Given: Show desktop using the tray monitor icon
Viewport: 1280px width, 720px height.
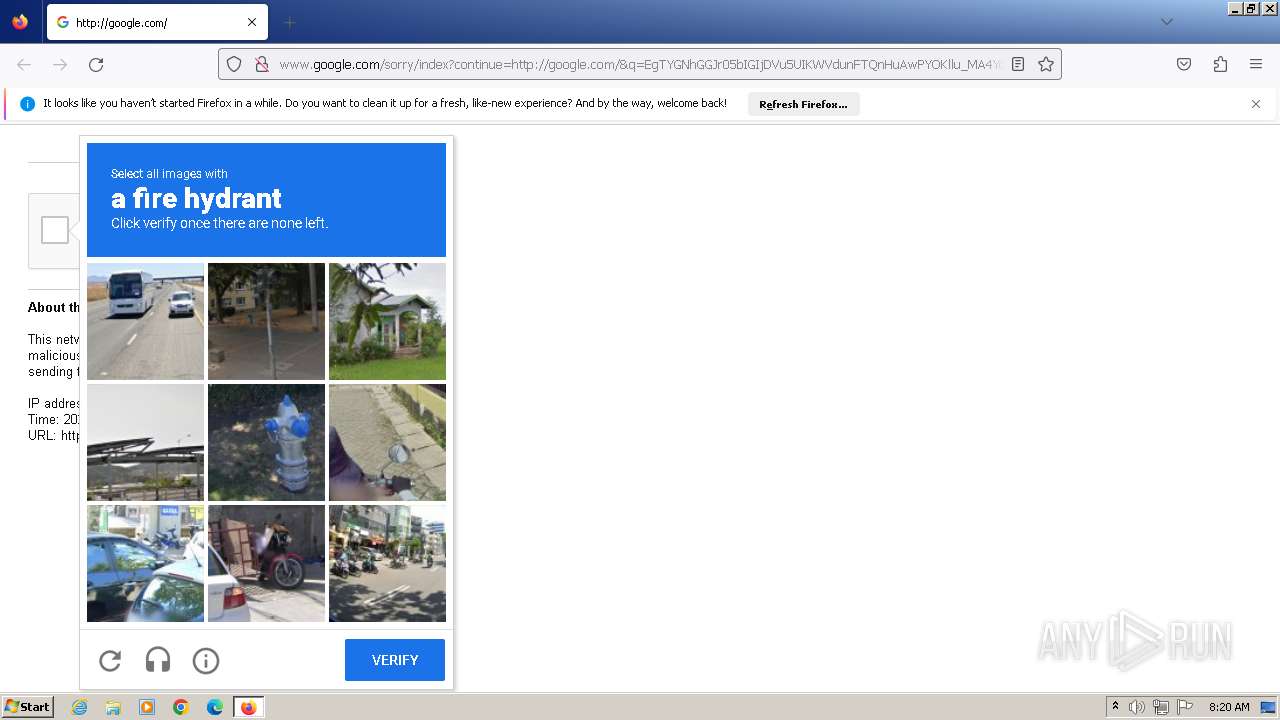Looking at the screenshot, I should pos(1268,707).
